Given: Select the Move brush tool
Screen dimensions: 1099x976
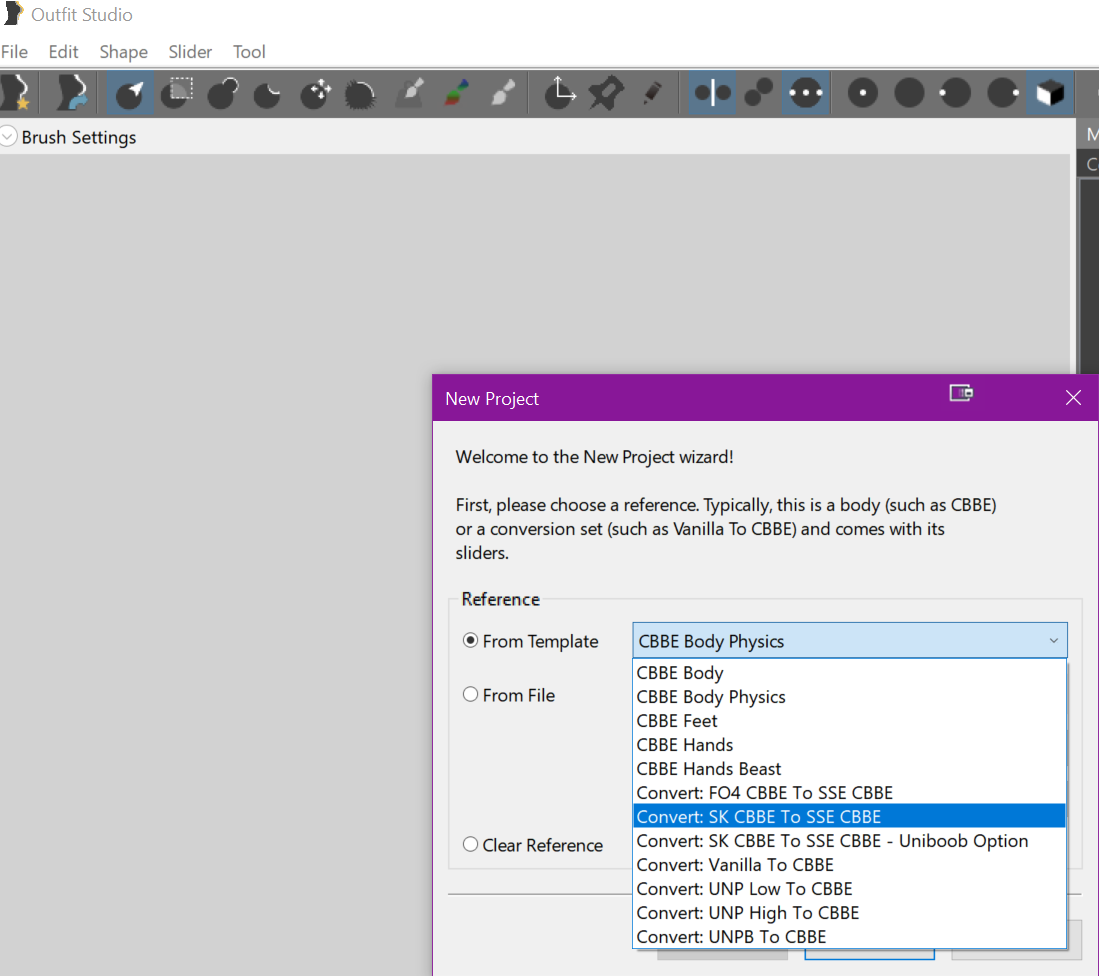Looking at the screenshot, I should (x=315, y=92).
